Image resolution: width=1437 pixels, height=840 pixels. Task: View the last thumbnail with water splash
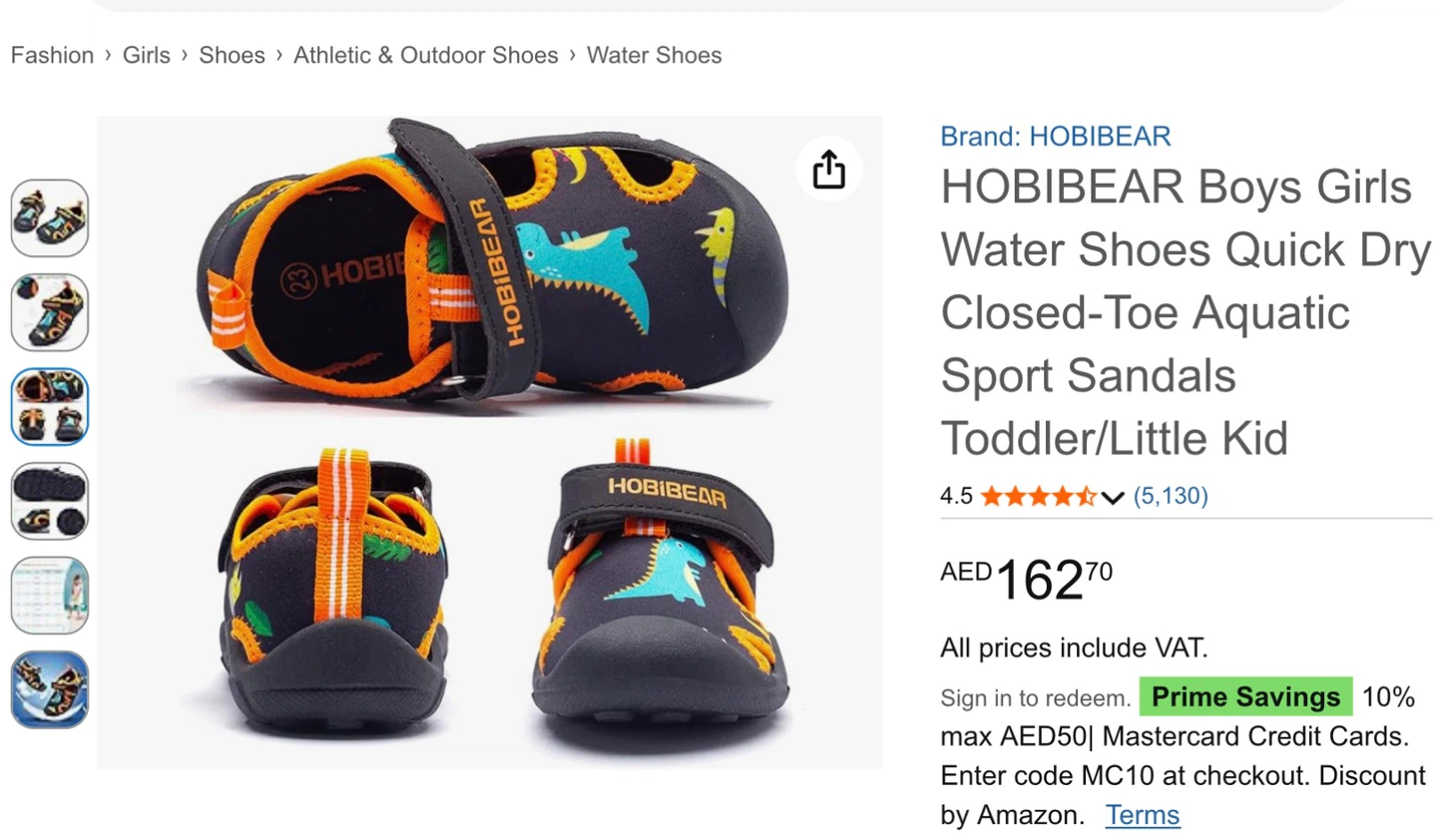pyautogui.click(x=50, y=689)
